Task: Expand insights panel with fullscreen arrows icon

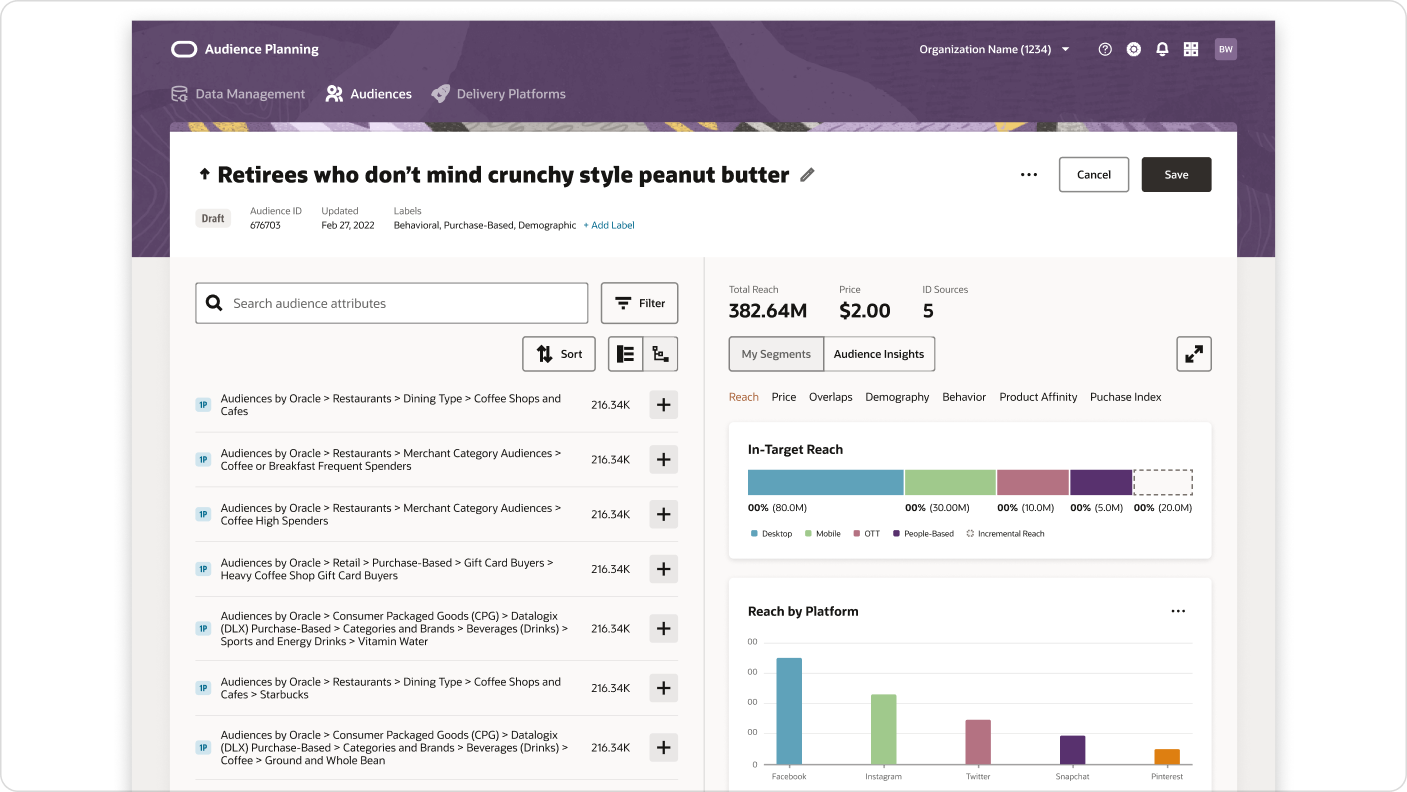Action: pyautogui.click(x=1194, y=354)
